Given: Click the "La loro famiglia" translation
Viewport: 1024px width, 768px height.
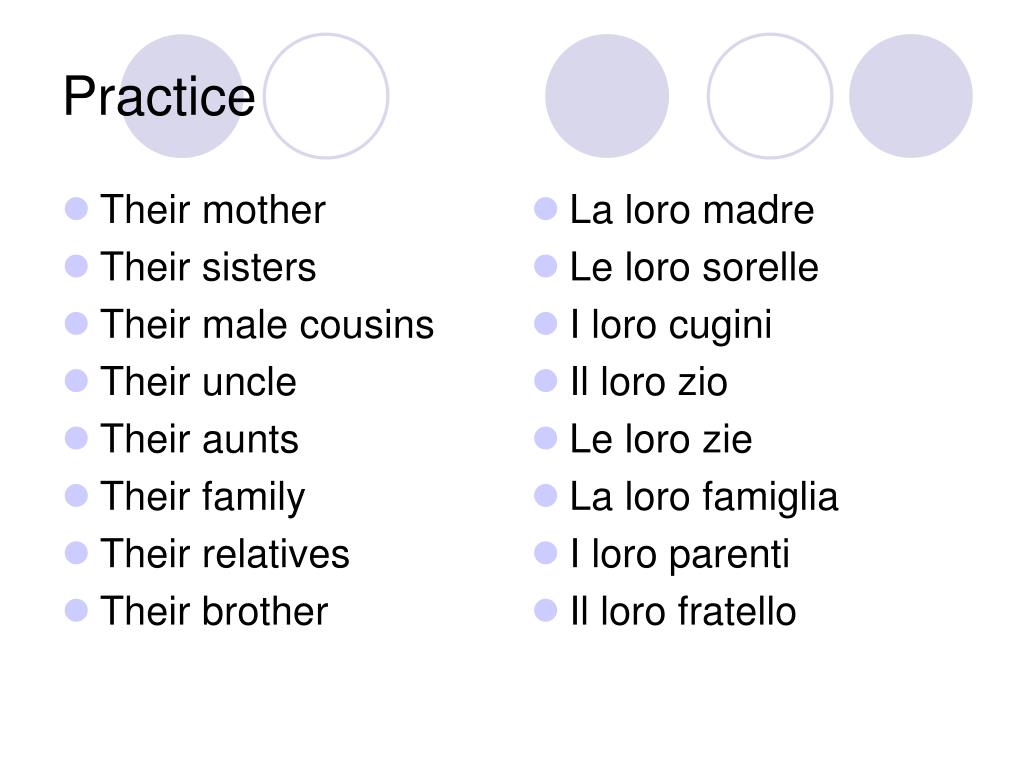Looking at the screenshot, I should (704, 497).
